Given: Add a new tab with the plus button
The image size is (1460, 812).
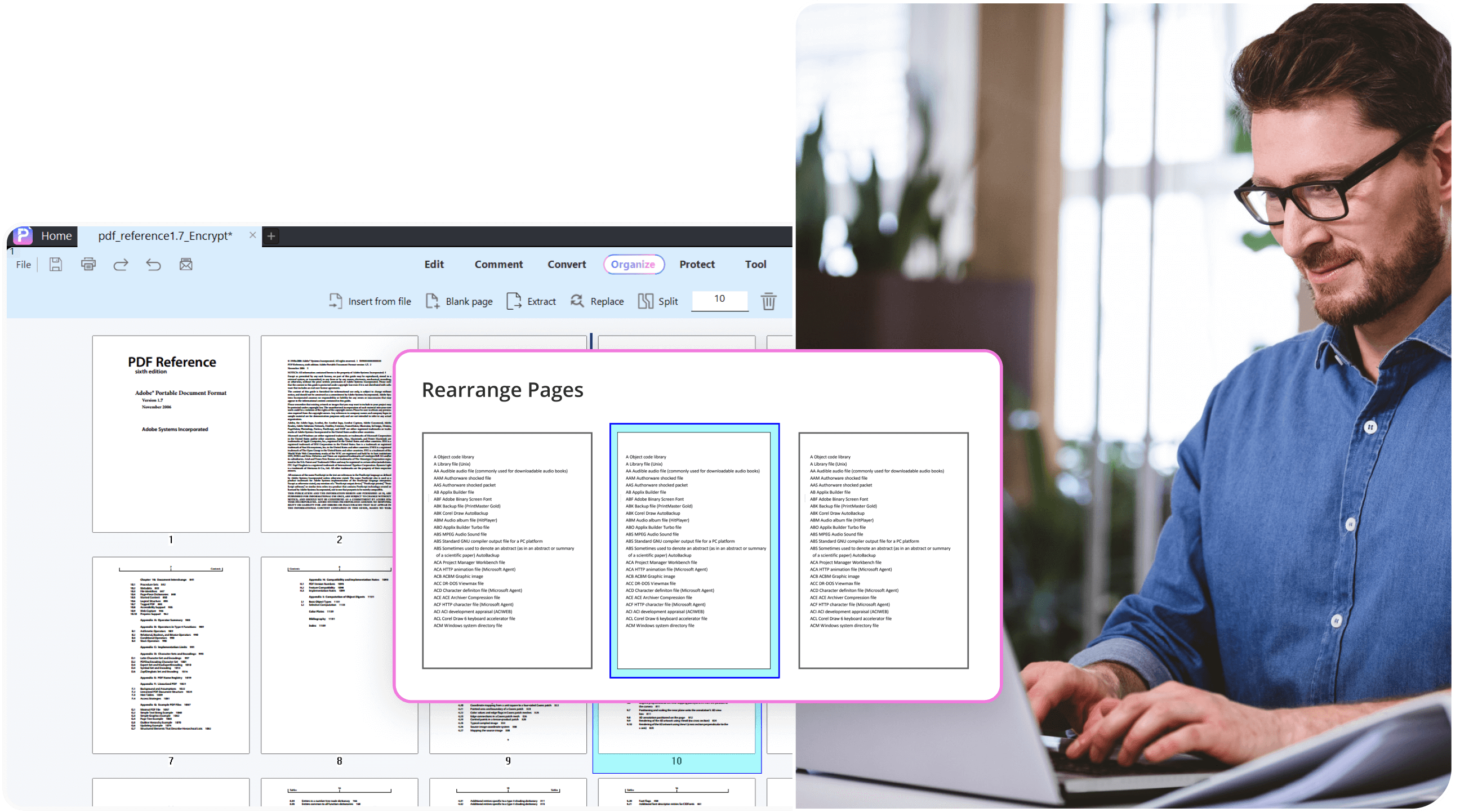Looking at the screenshot, I should point(271,237).
